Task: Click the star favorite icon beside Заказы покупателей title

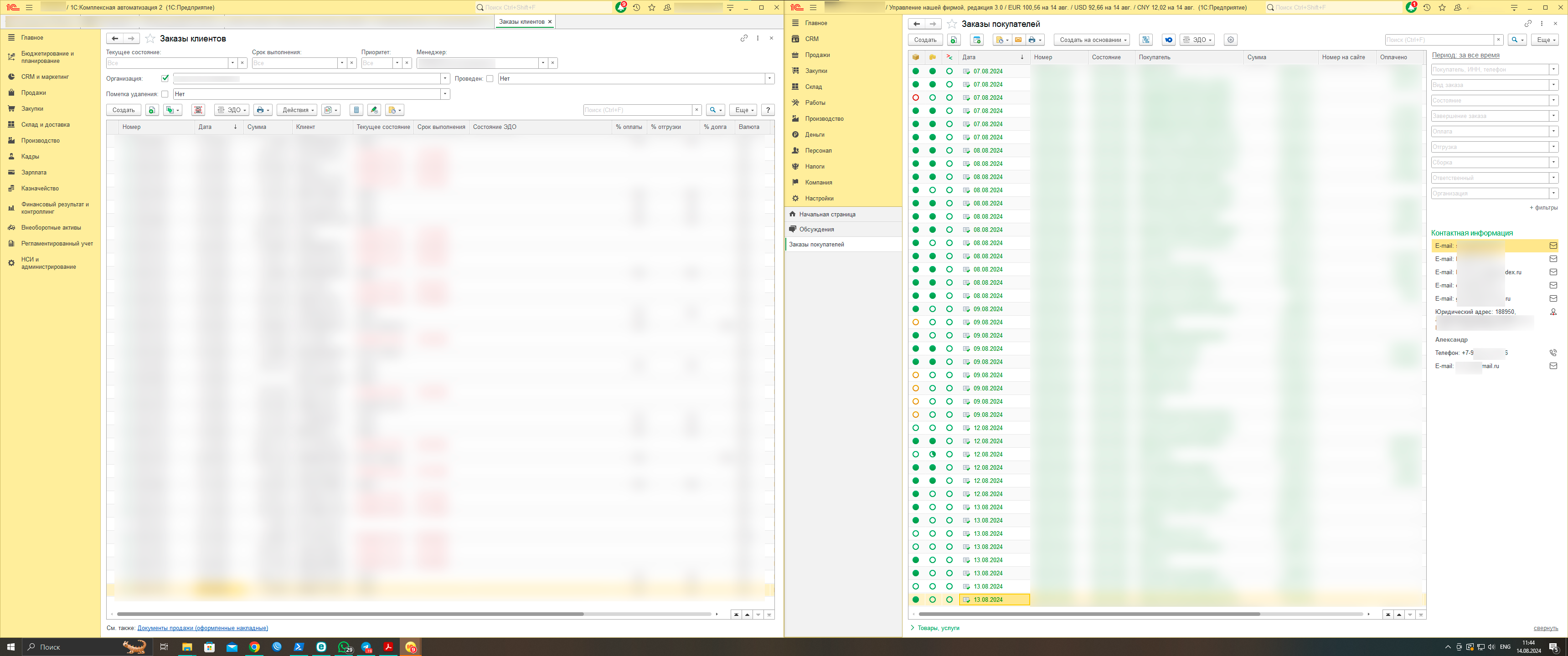Action: pos(951,24)
